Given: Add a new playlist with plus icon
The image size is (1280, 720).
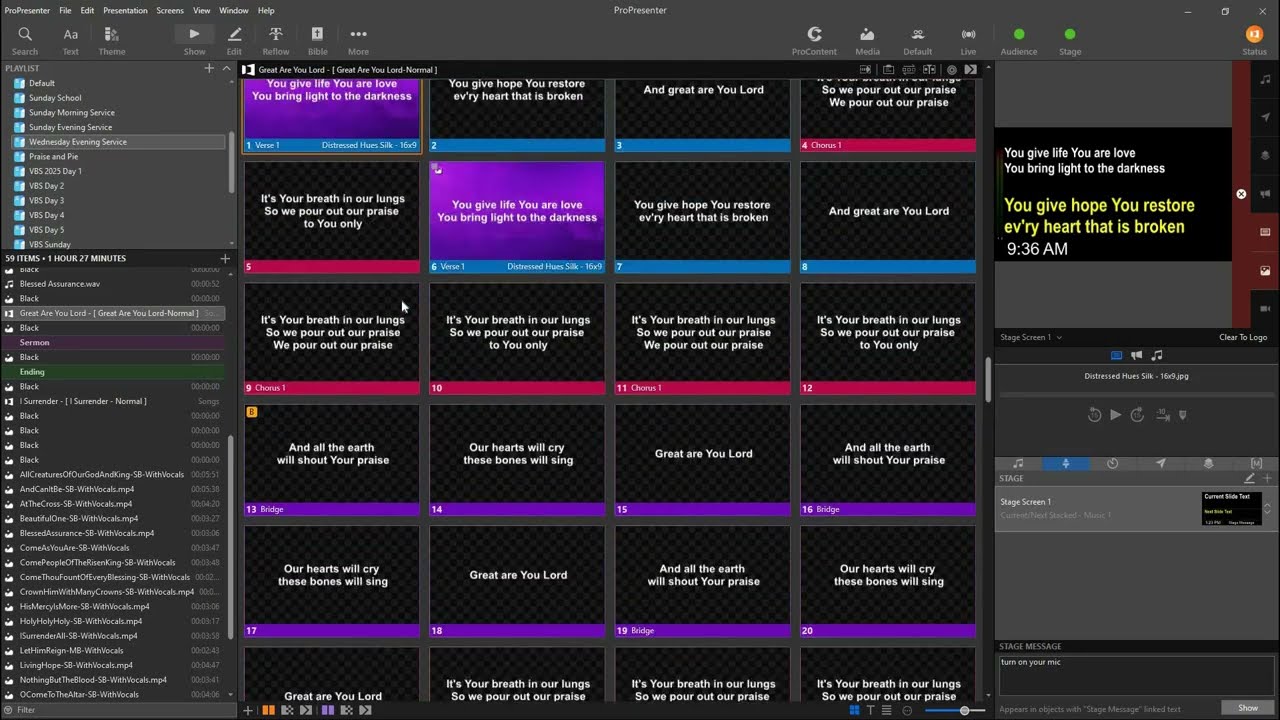Looking at the screenshot, I should [x=209, y=68].
